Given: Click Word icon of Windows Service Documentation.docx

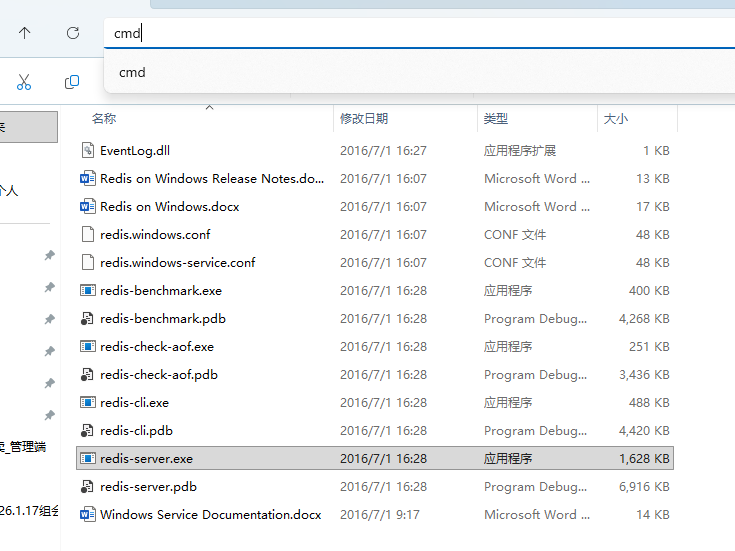Looking at the screenshot, I should (88, 514).
